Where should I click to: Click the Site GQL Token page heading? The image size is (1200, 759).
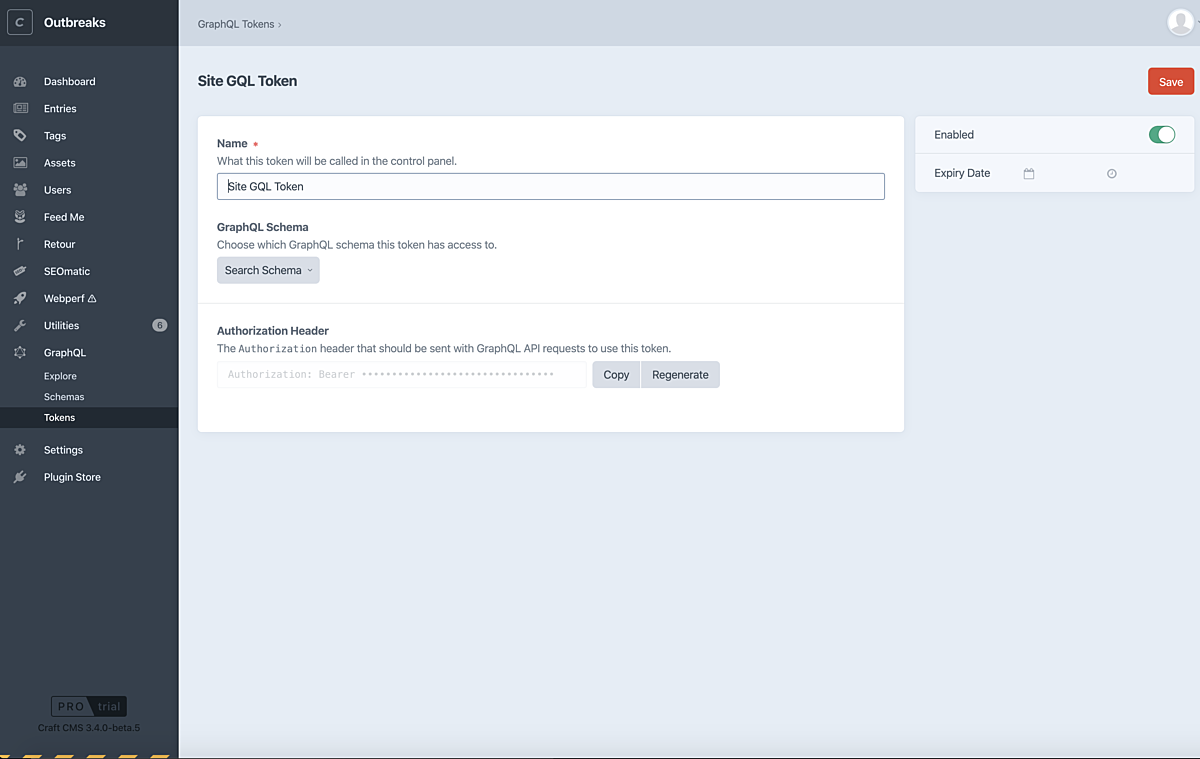[x=247, y=81]
